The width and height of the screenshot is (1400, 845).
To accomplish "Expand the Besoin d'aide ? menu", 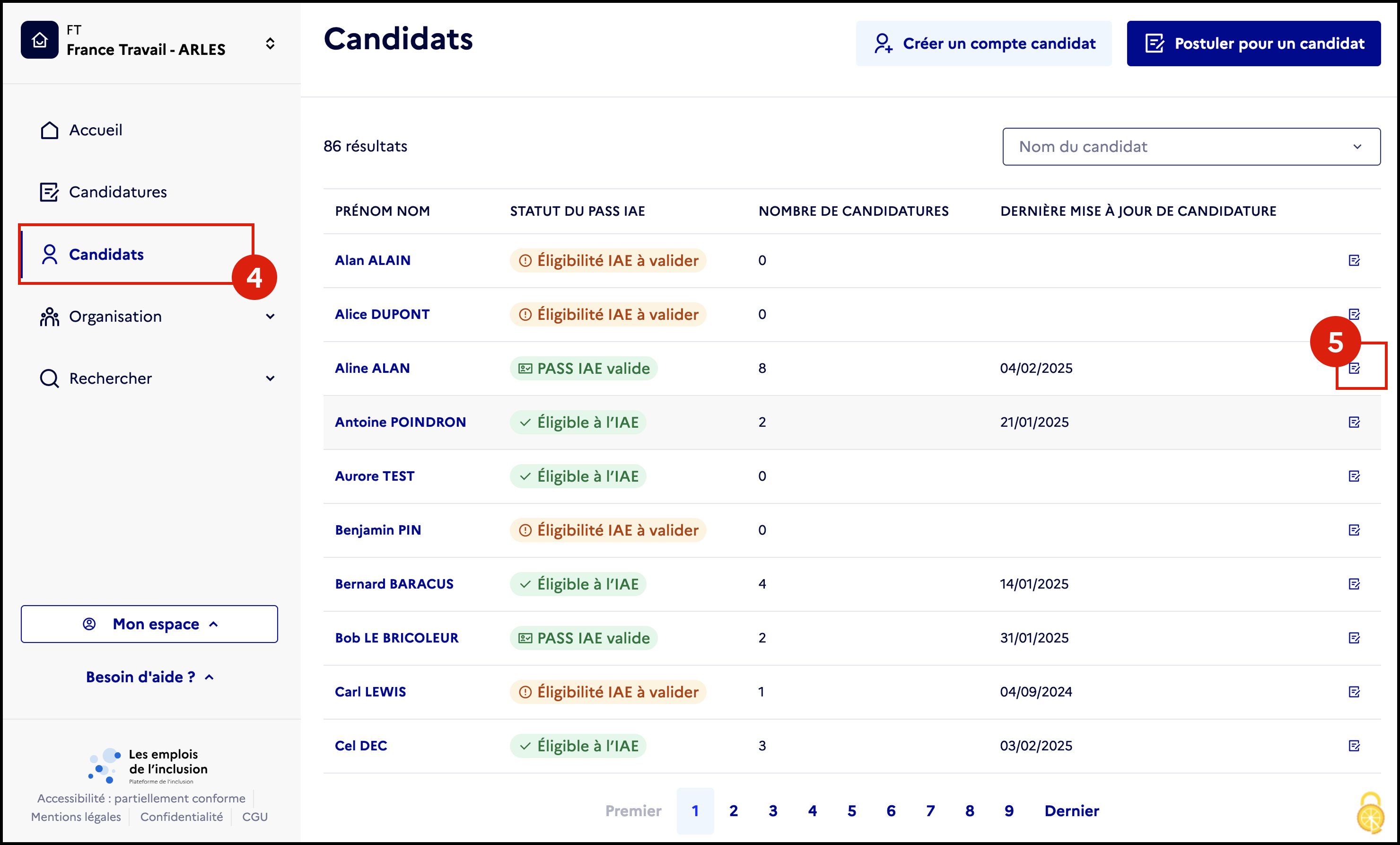I will click(149, 677).
